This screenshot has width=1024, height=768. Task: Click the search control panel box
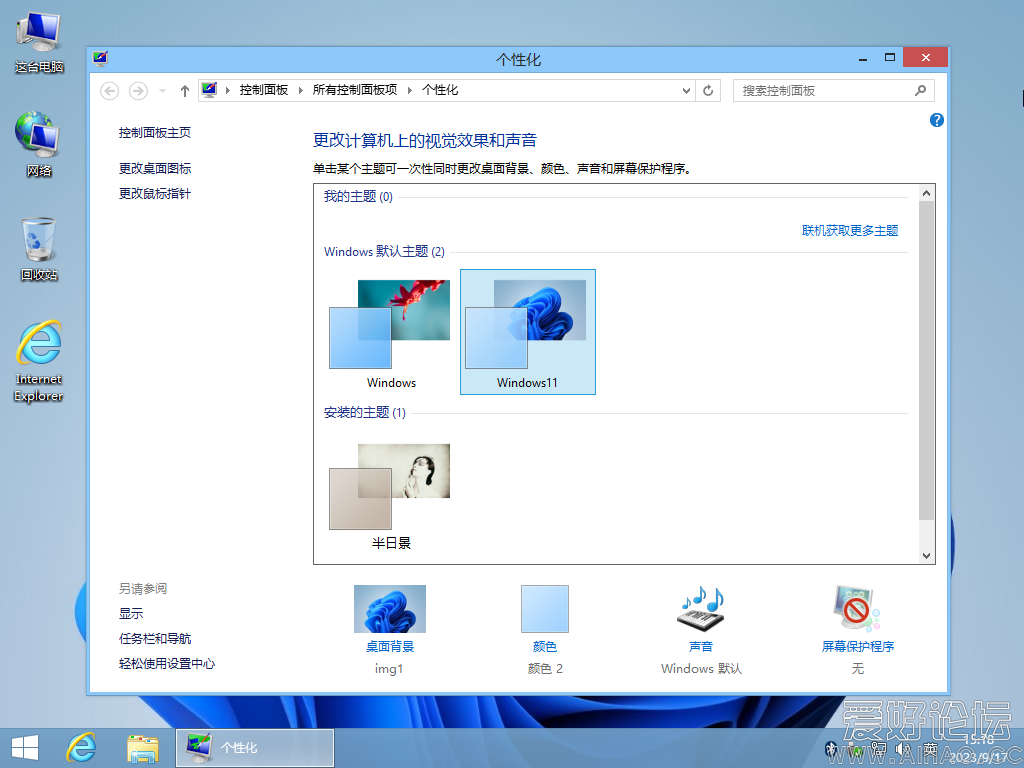(824, 90)
